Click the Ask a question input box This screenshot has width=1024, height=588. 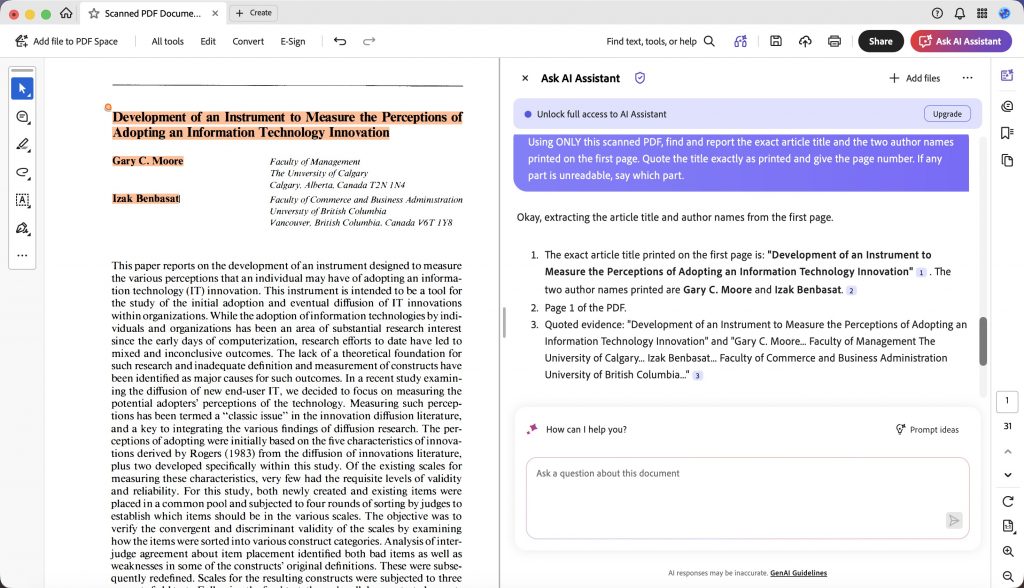[747, 498]
